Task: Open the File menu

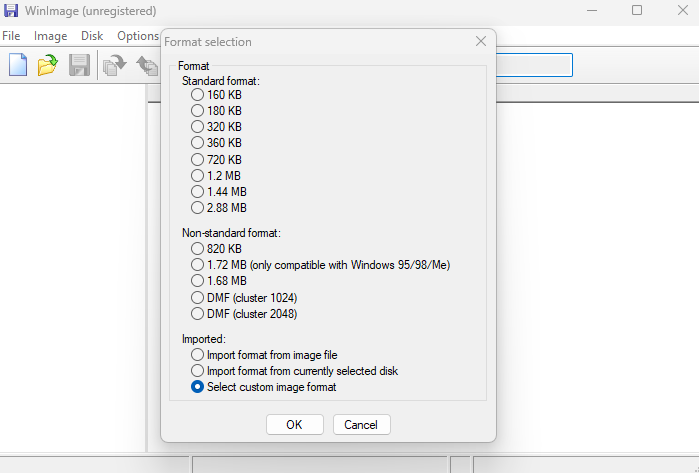Action: click(11, 36)
